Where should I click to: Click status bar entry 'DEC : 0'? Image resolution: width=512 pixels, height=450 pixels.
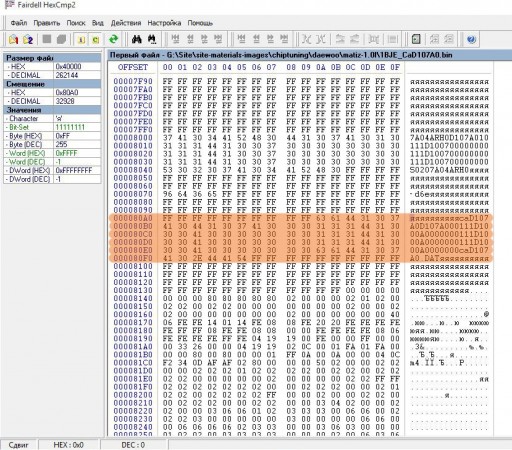coord(133,445)
